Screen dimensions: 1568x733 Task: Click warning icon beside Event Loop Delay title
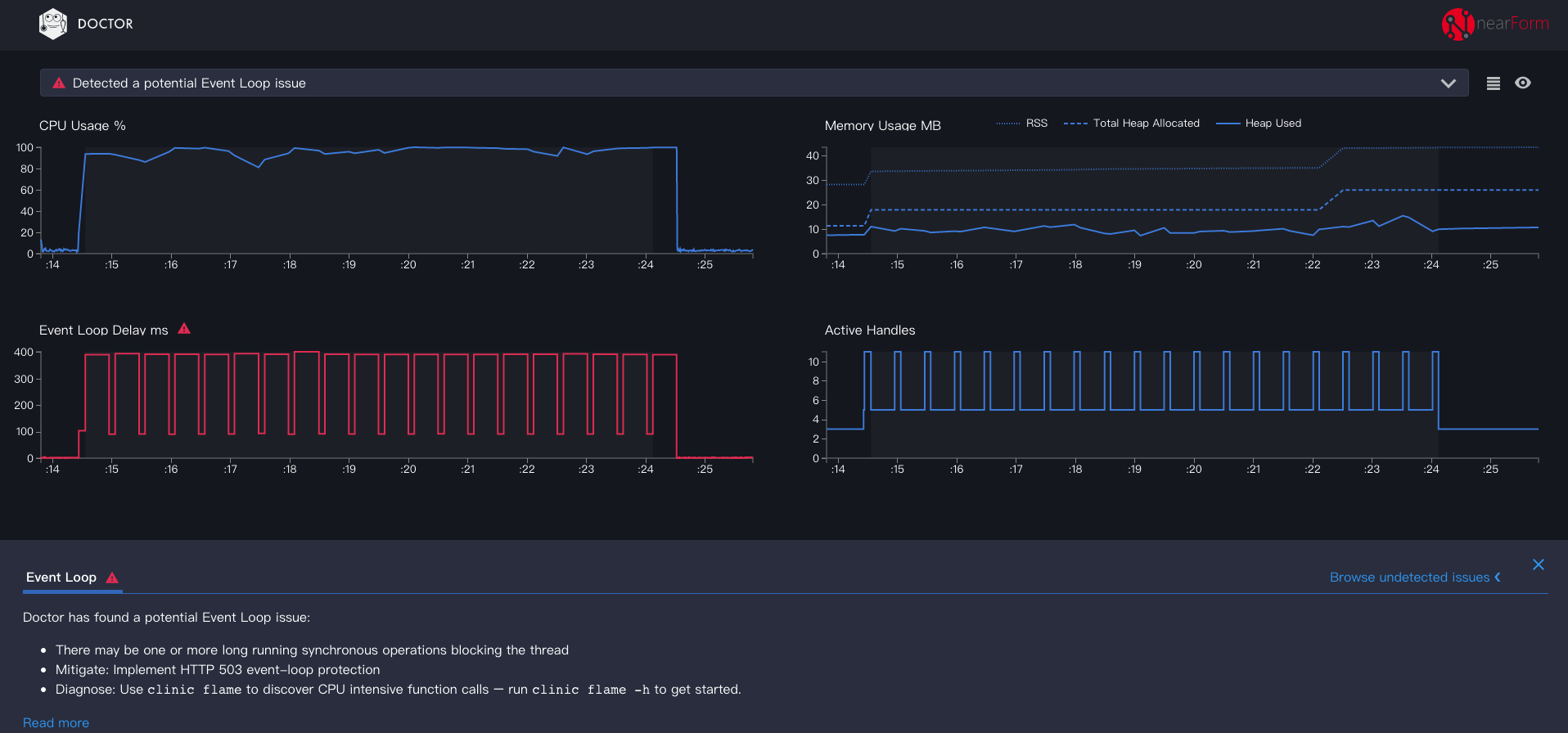click(x=184, y=329)
